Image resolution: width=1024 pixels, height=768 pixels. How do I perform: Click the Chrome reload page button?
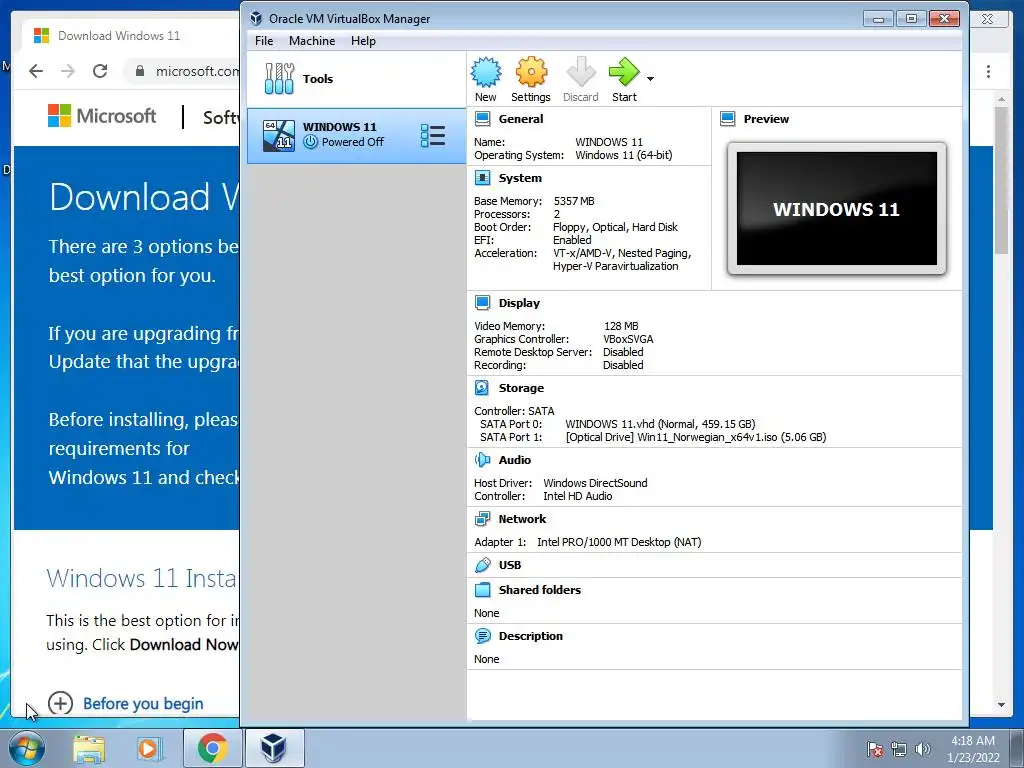click(x=100, y=71)
